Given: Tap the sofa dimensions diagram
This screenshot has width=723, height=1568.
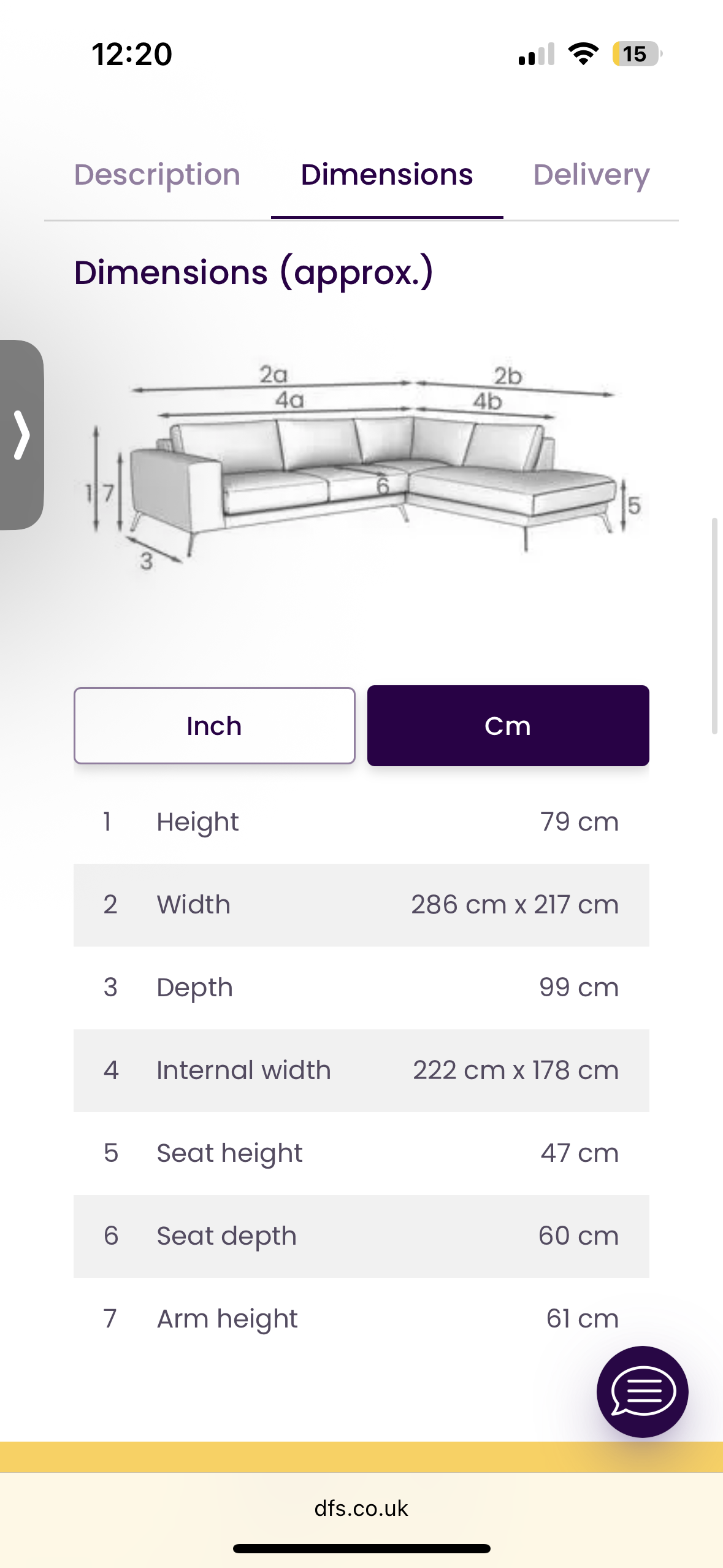Looking at the screenshot, I should 362,466.
